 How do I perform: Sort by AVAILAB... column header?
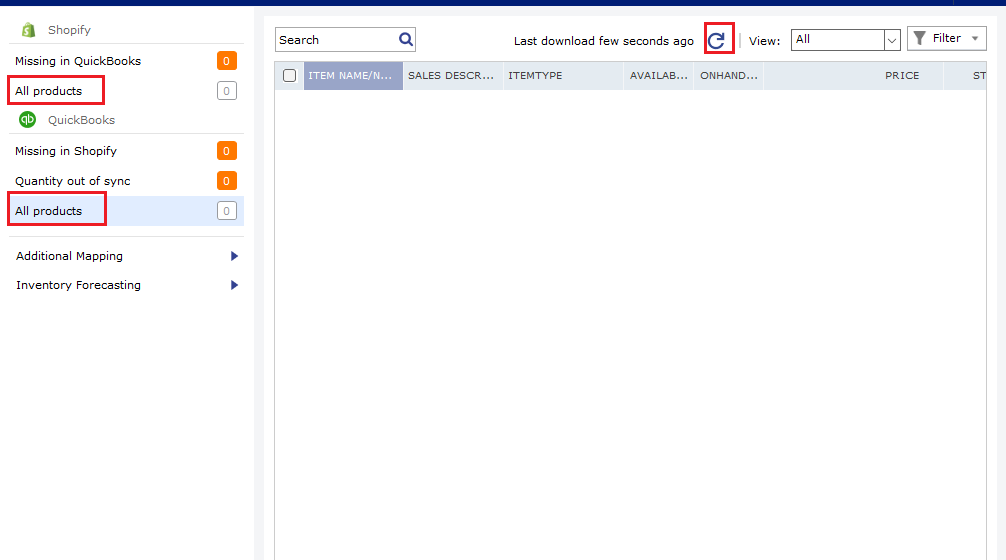pos(658,76)
